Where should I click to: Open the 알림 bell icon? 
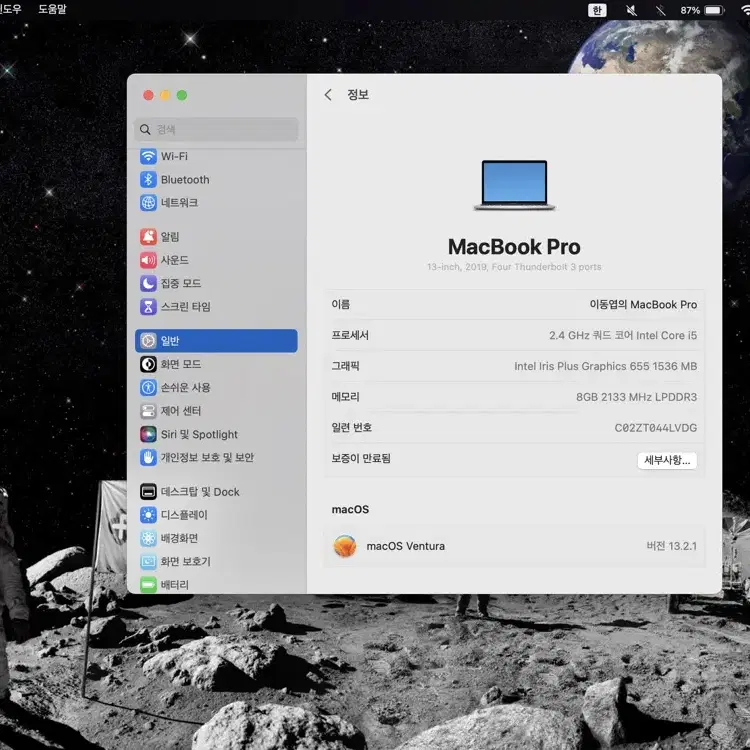coord(148,236)
